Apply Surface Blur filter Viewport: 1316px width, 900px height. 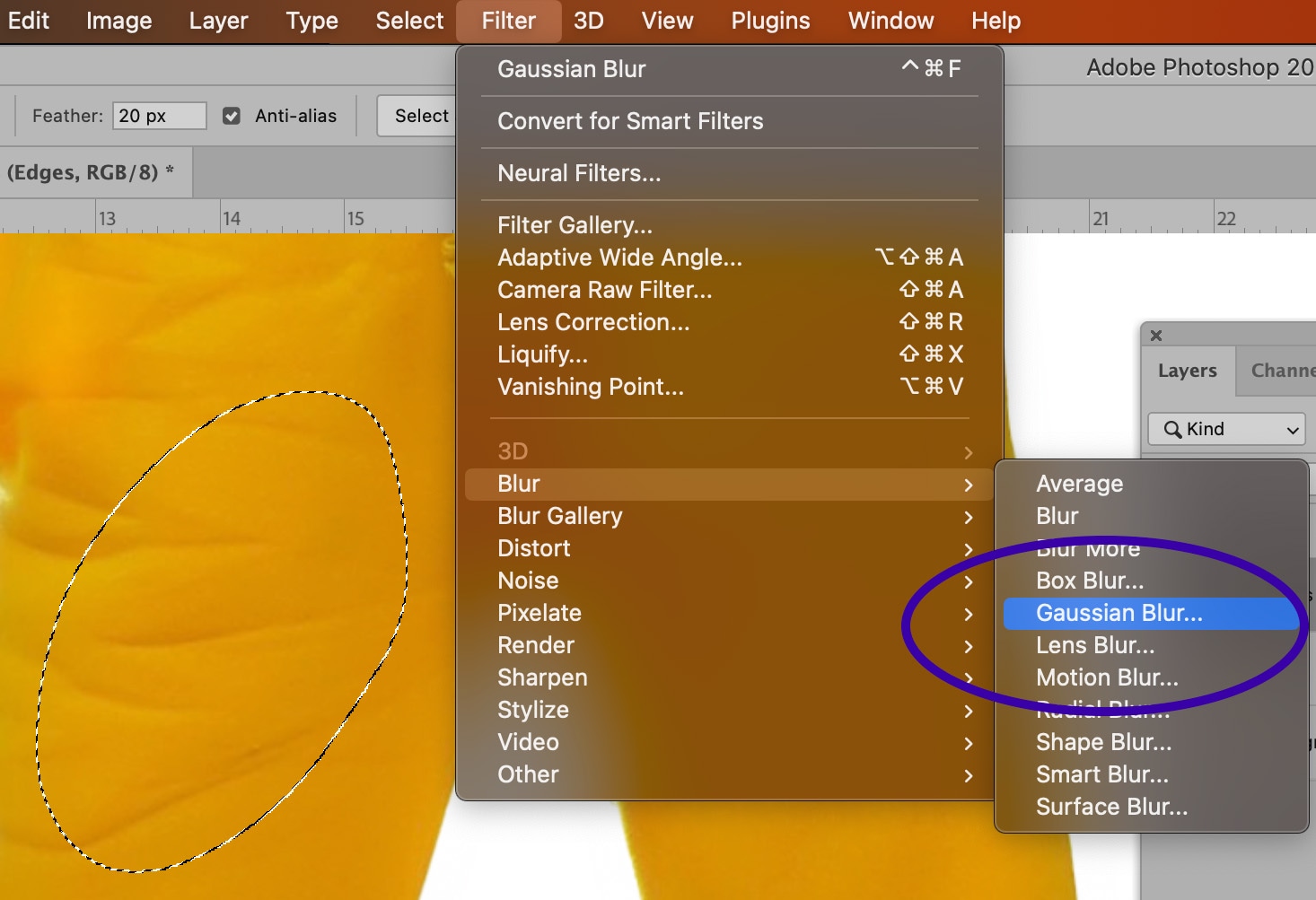(x=1111, y=807)
